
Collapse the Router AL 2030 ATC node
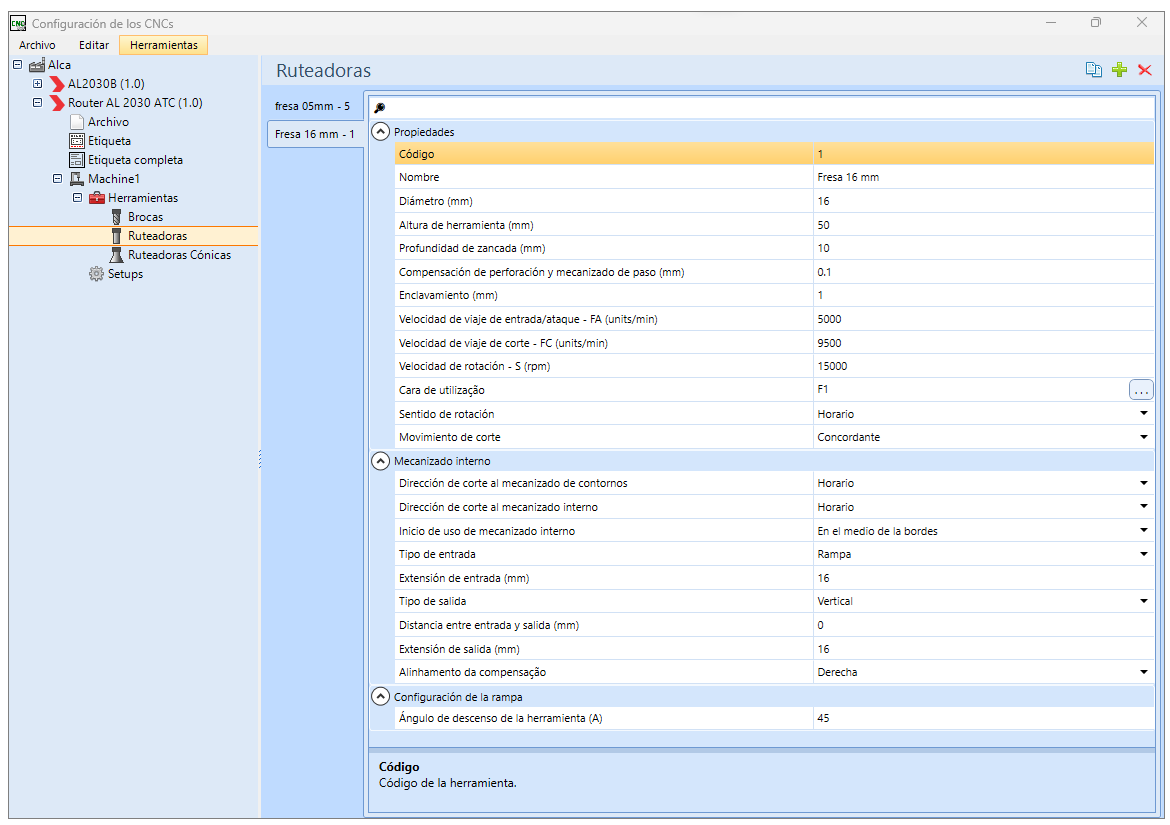[37, 103]
